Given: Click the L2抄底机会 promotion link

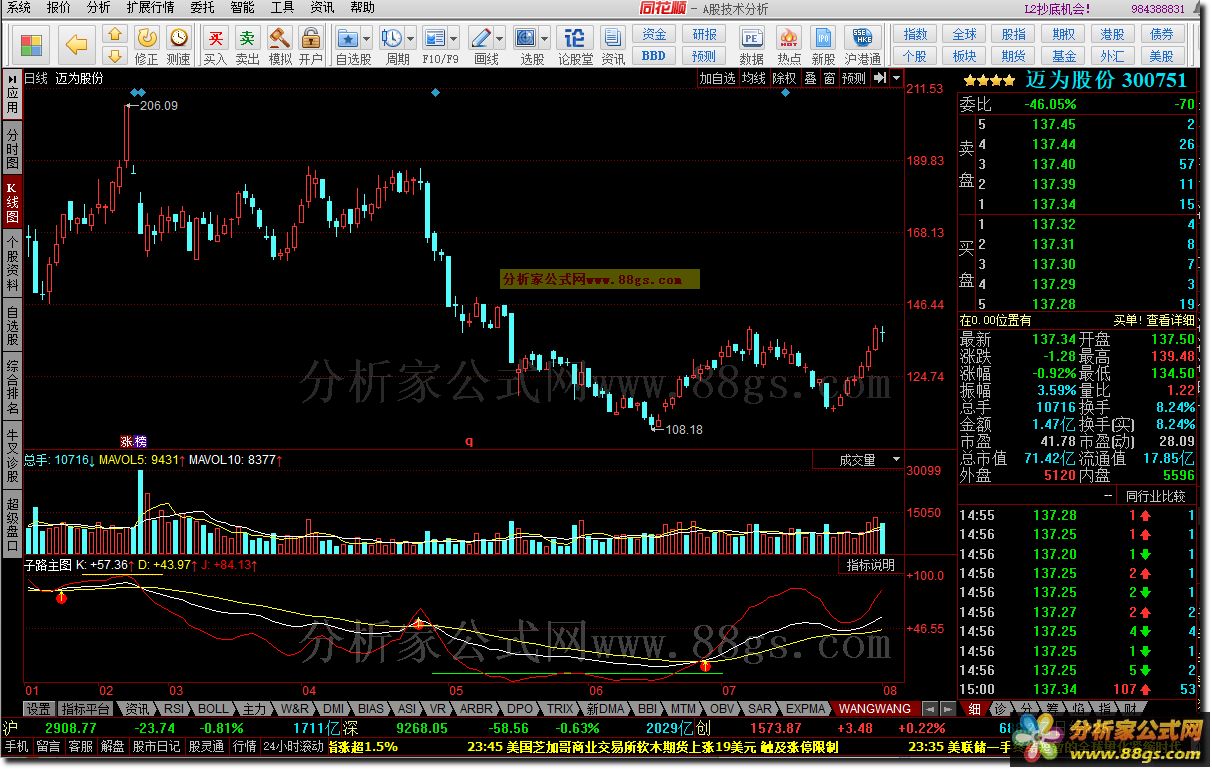Looking at the screenshot, I should (x=1057, y=8).
